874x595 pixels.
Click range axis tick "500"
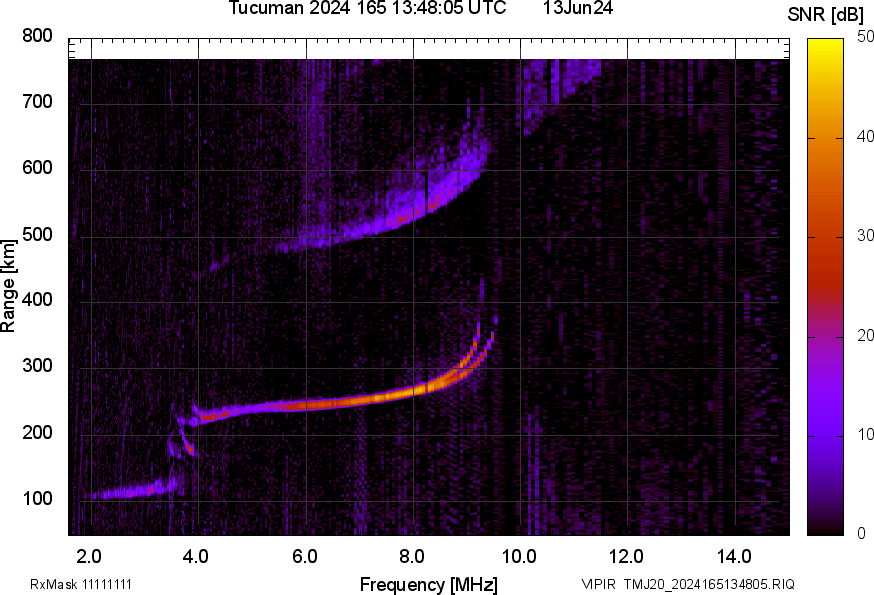[x=37, y=235]
